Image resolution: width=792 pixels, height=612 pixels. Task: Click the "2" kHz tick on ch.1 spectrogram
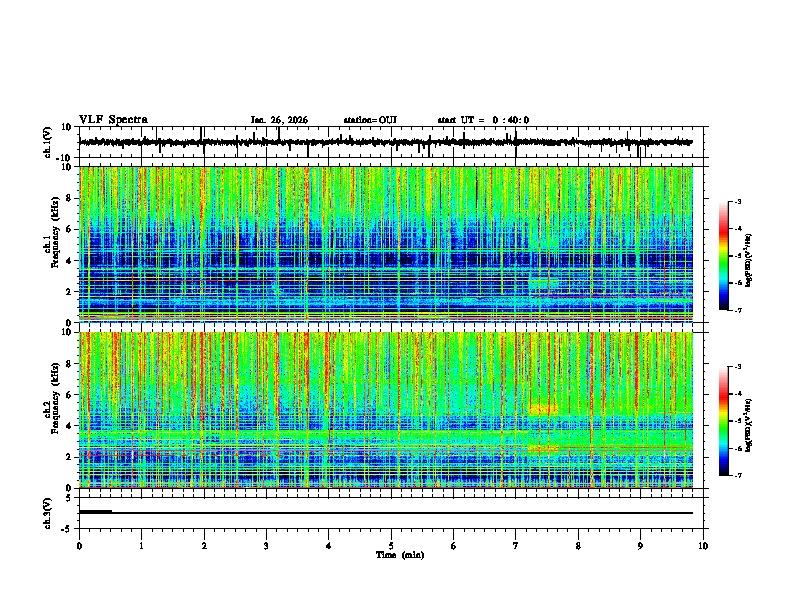[x=70, y=292]
